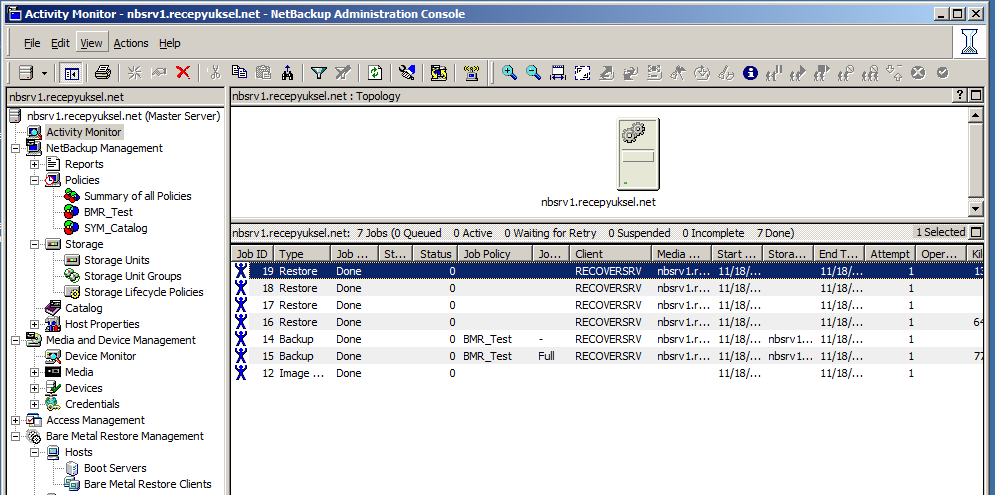This screenshot has width=995, height=495.
Task: Maximize the jobs list pane
Action: (x=975, y=233)
